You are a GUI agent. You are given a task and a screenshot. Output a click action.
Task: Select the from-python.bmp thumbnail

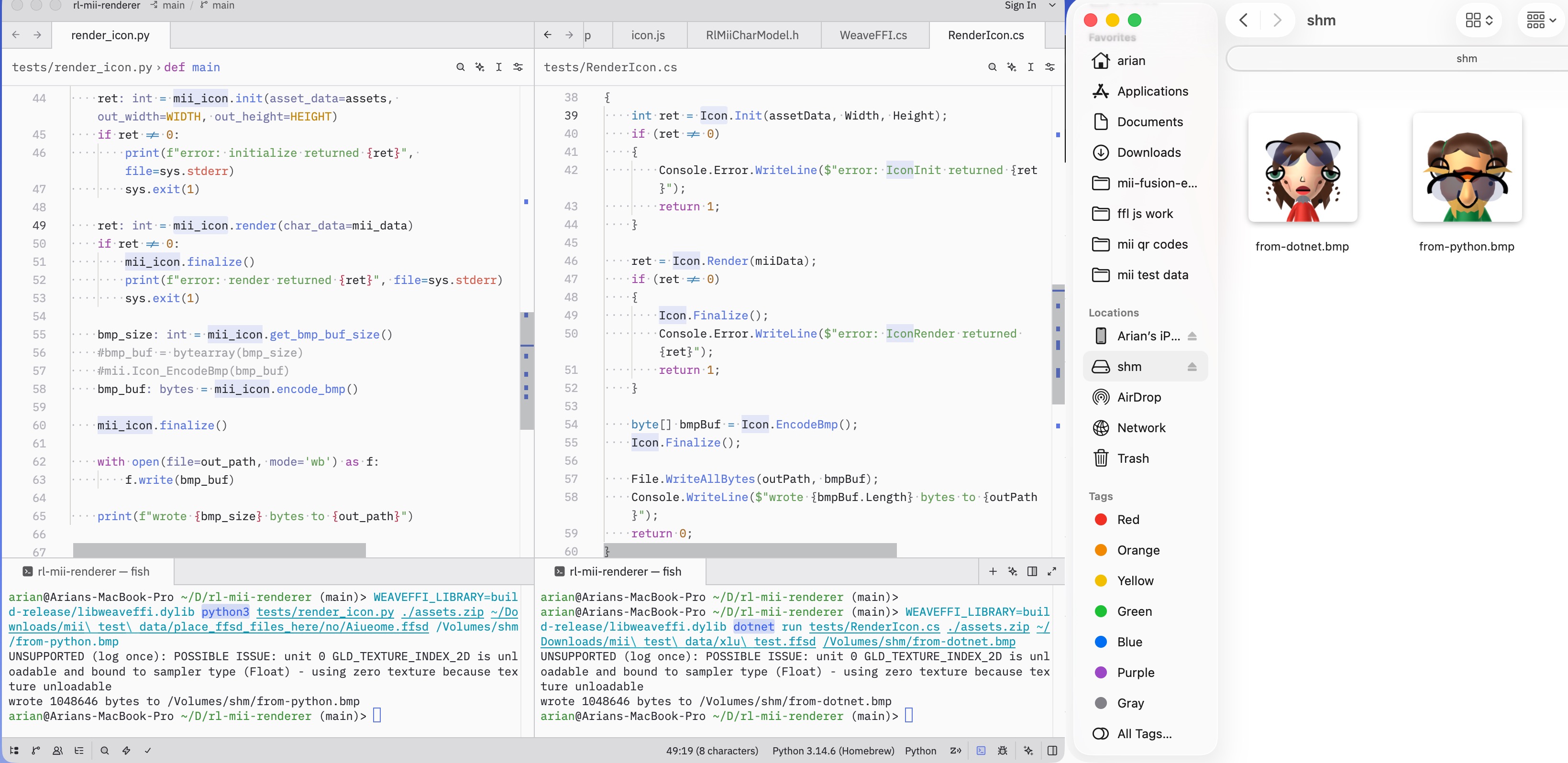coord(1467,167)
